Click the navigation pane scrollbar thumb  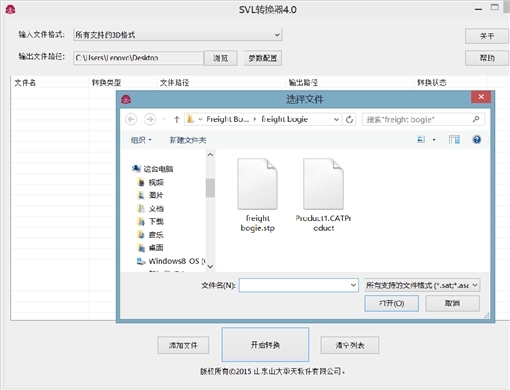pos(210,188)
